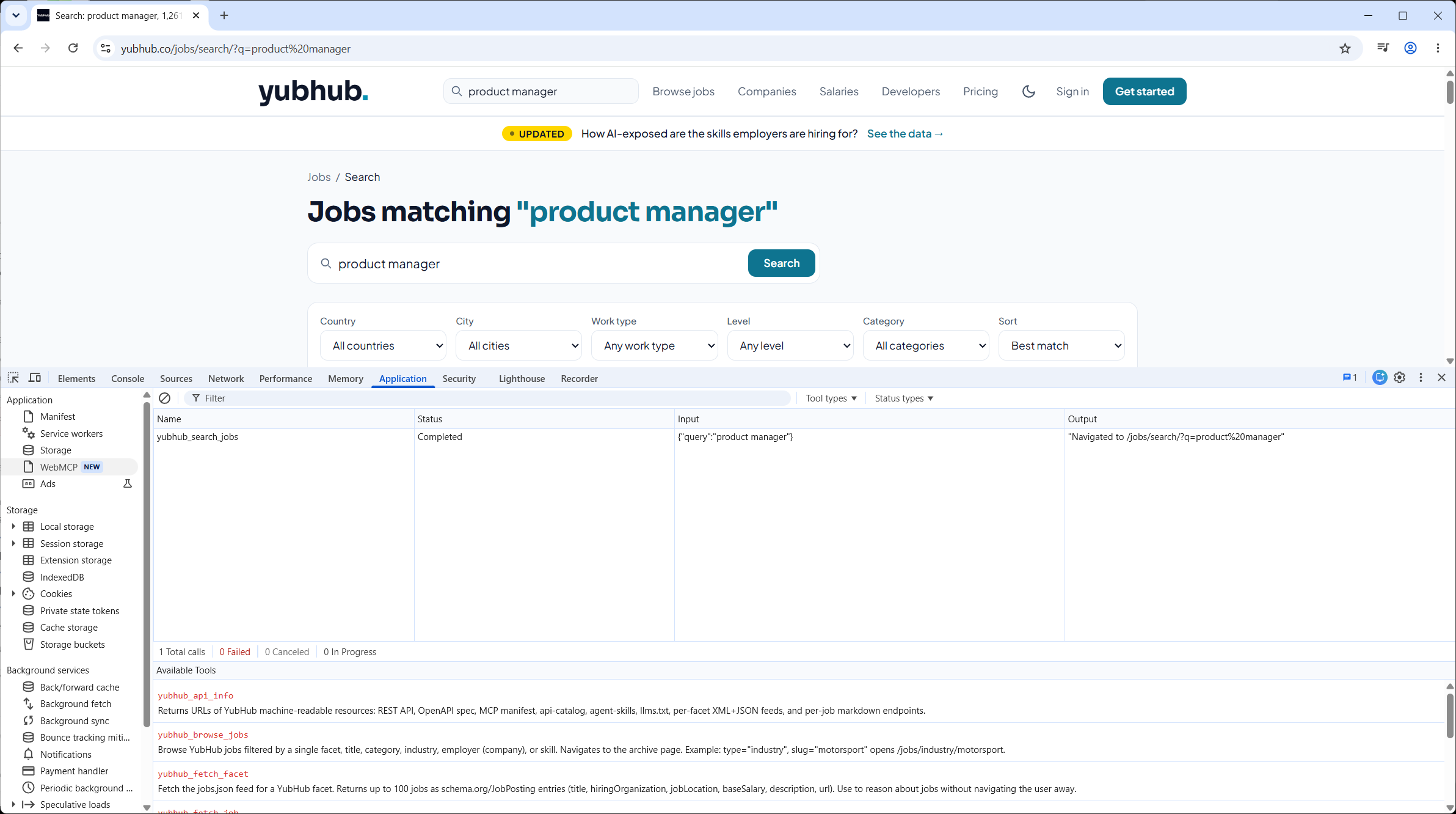Open a new browser tab
1456x814 pixels.
click(224, 15)
